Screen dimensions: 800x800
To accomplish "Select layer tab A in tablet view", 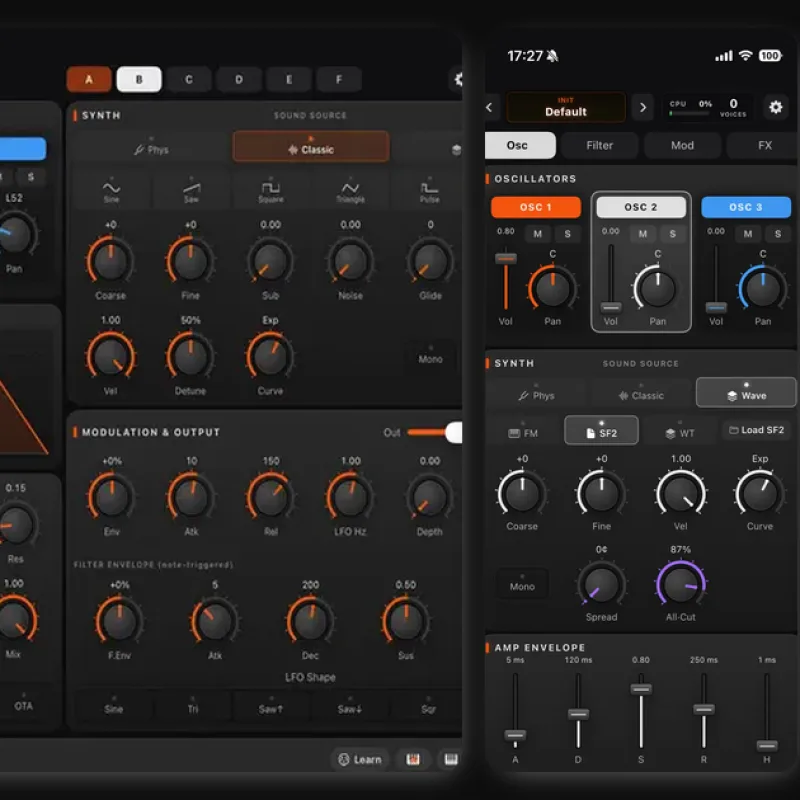I will pyautogui.click(x=89, y=80).
